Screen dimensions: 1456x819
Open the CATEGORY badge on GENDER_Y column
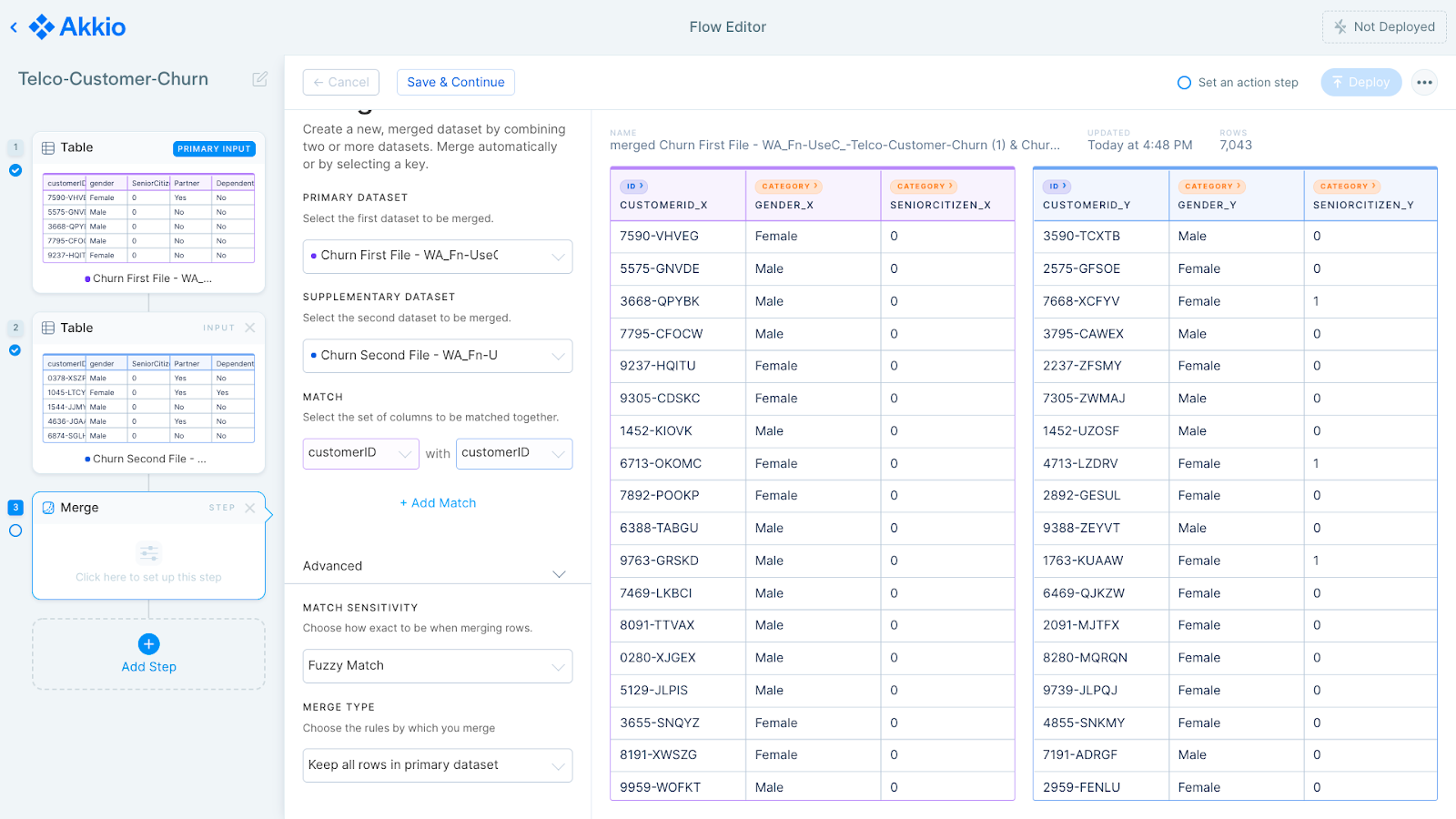tap(1212, 185)
